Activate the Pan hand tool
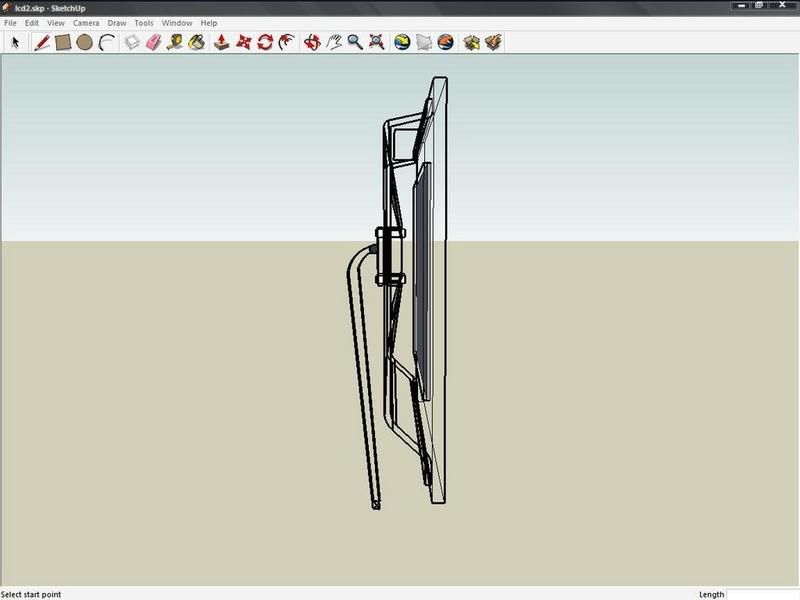This screenshot has height=600, width=800. [334, 42]
